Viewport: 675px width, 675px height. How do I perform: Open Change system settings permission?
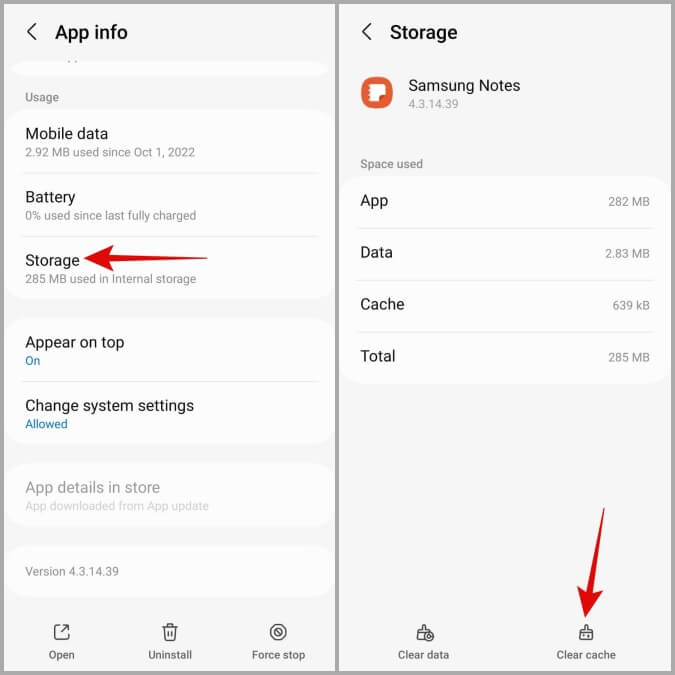point(170,413)
